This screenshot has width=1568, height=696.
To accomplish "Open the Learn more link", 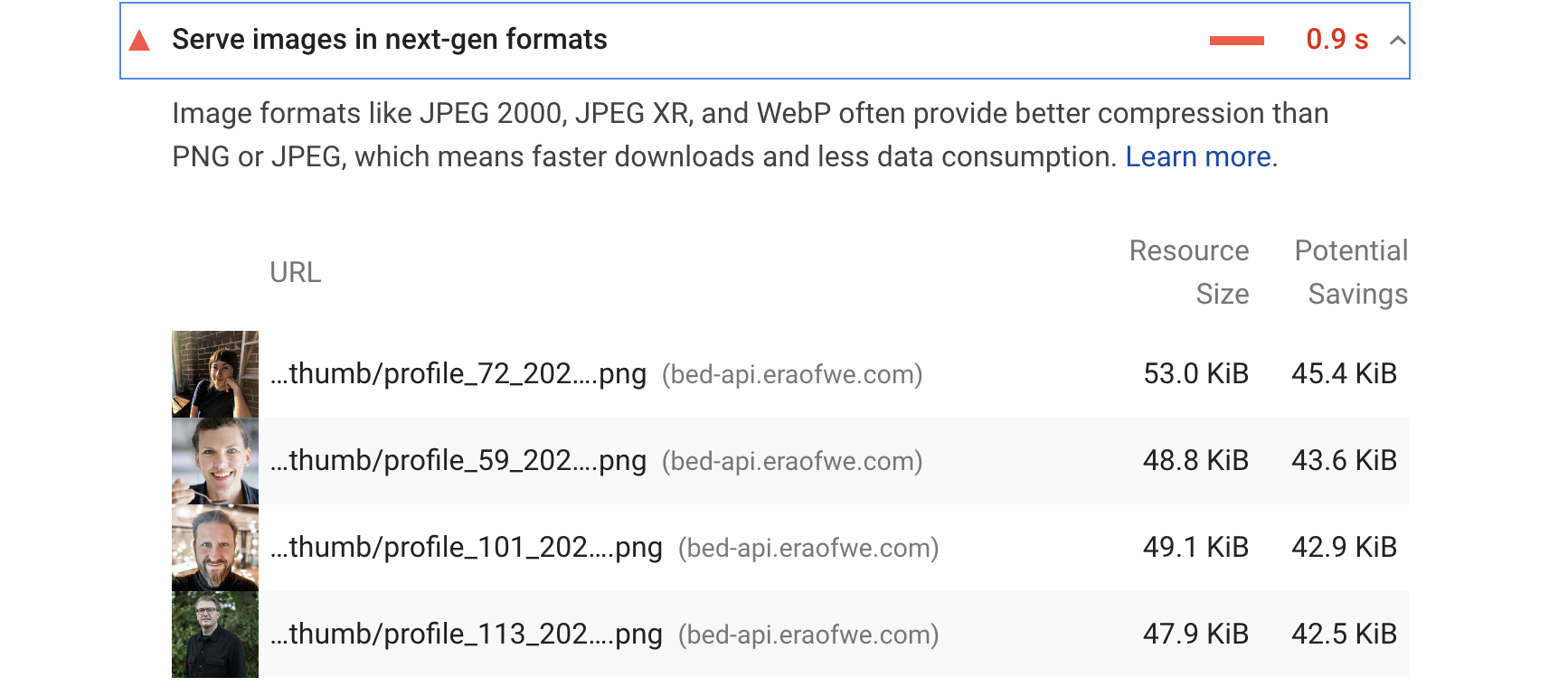I will pos(1198,157).
